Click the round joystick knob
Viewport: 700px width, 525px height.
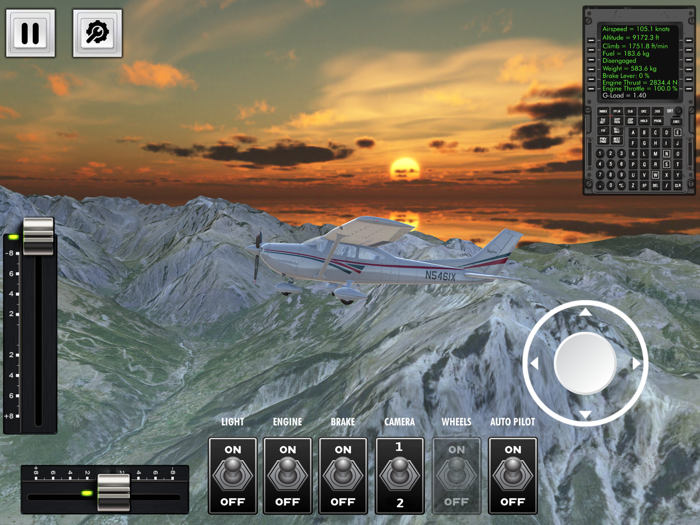pos(585,363)
